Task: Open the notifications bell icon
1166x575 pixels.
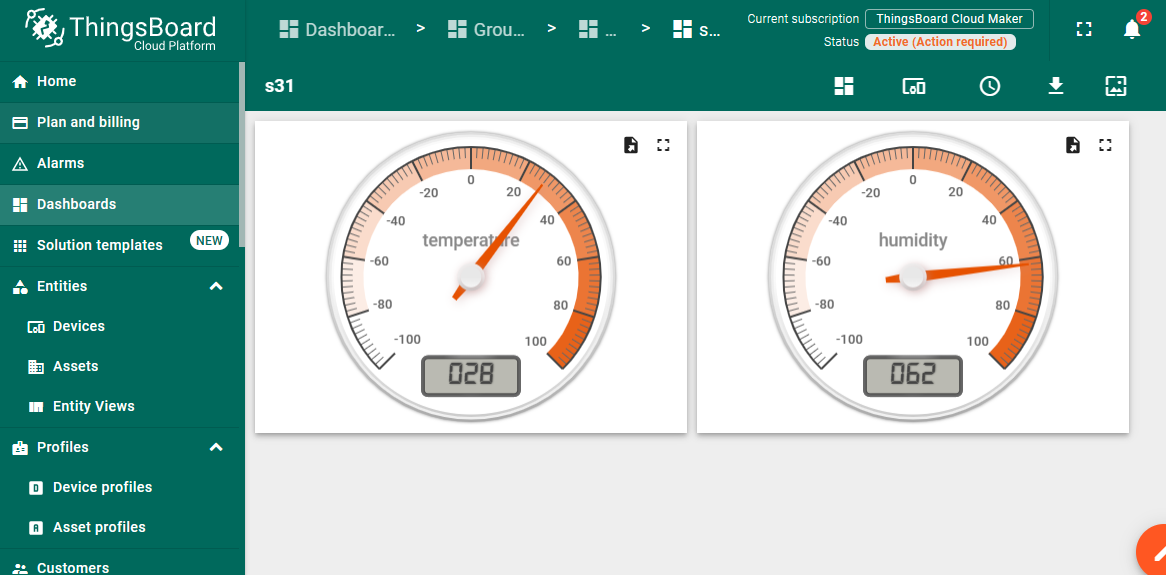Action: (x=1132, y=29)
